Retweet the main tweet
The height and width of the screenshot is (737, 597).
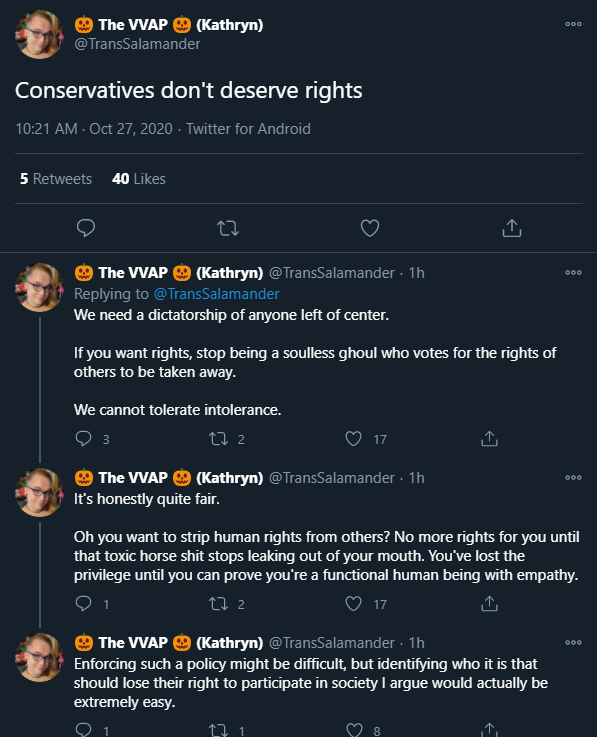pyautogui.click(x=228, y=228)
